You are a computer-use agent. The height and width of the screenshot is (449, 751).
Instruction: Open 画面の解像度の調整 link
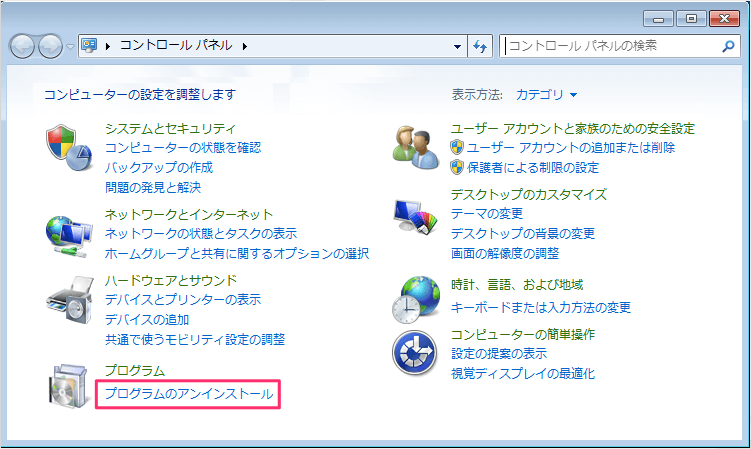pos(505,253)
